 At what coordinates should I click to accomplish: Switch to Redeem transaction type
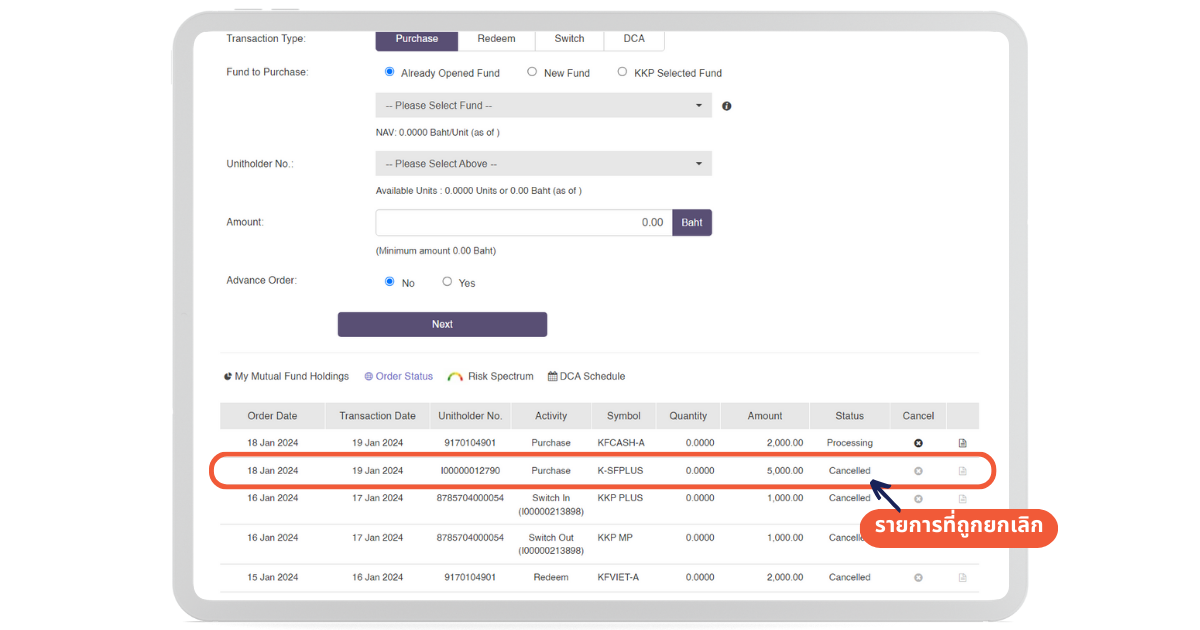pyautogui.click(x=496, y=39)
